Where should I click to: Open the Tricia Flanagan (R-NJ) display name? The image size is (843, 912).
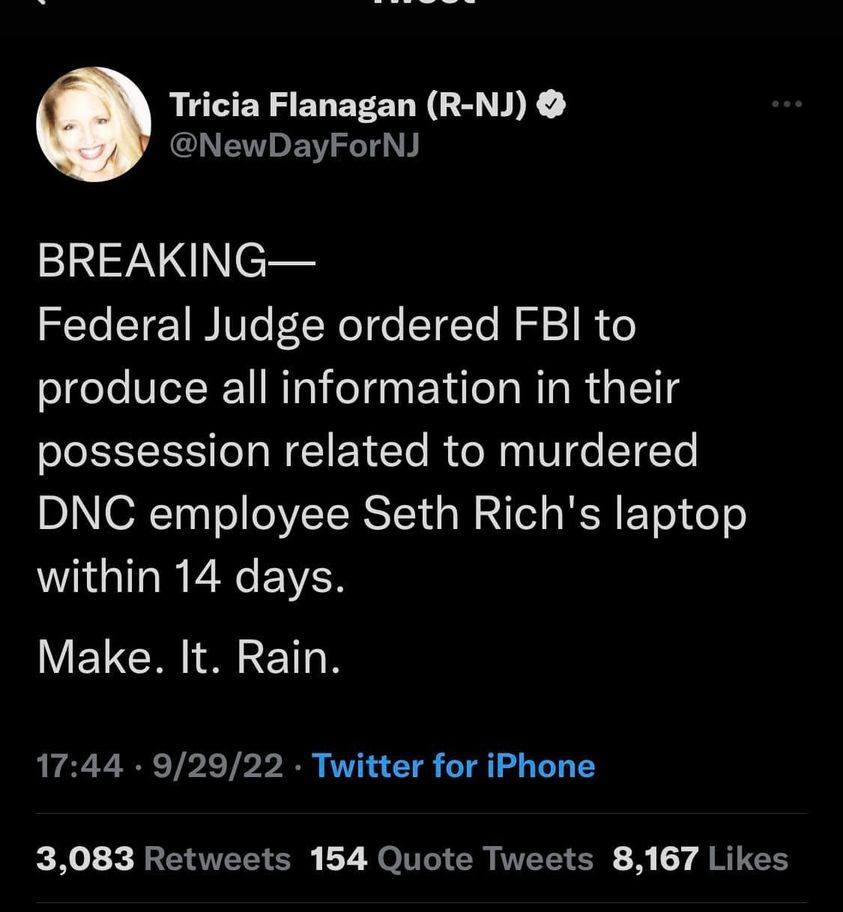[349, 104]
